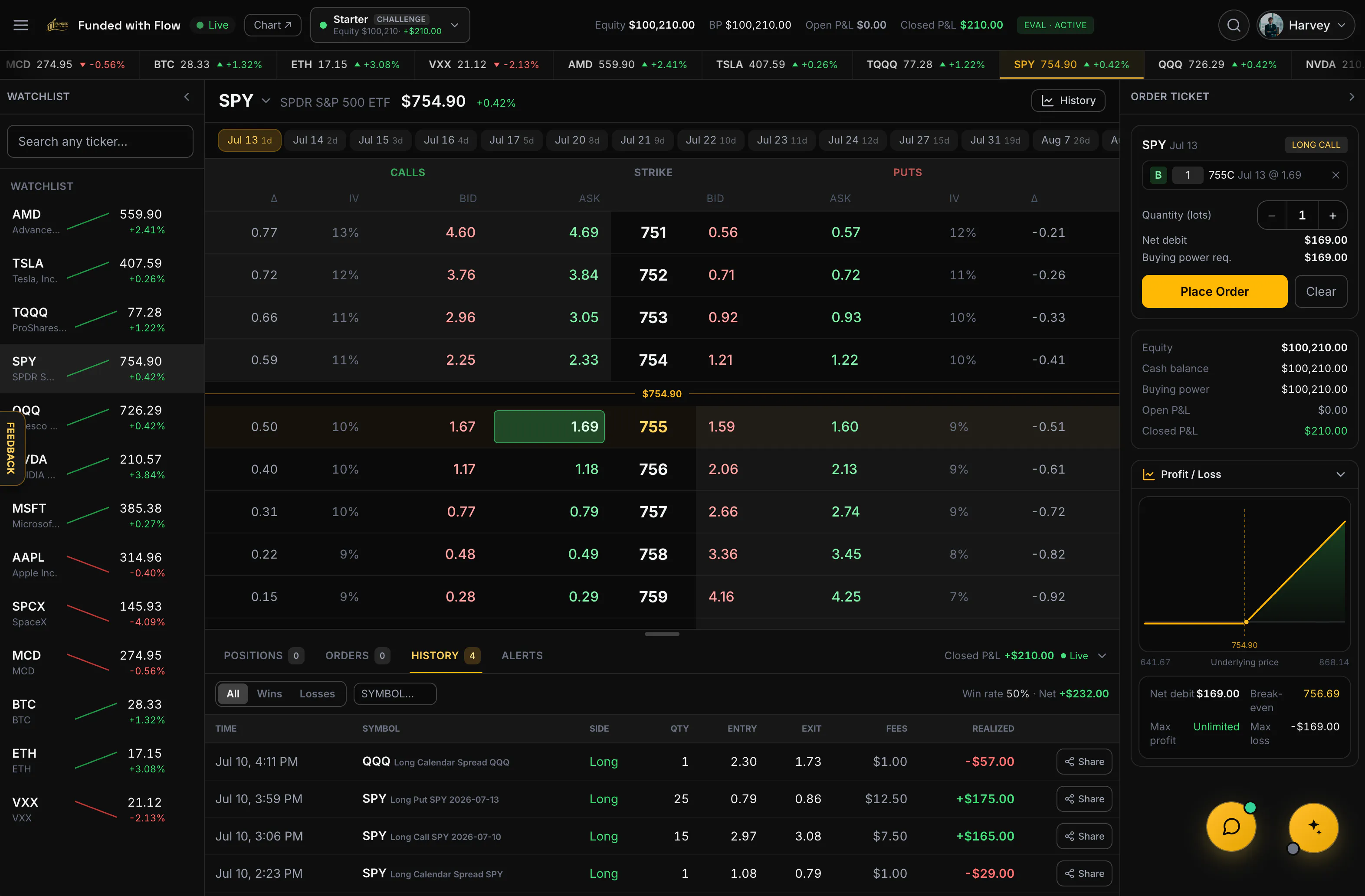Screen dimensions: 1365x896
Task: Select the Jul 14 2d expiration
Action: (x=315, y=141)
